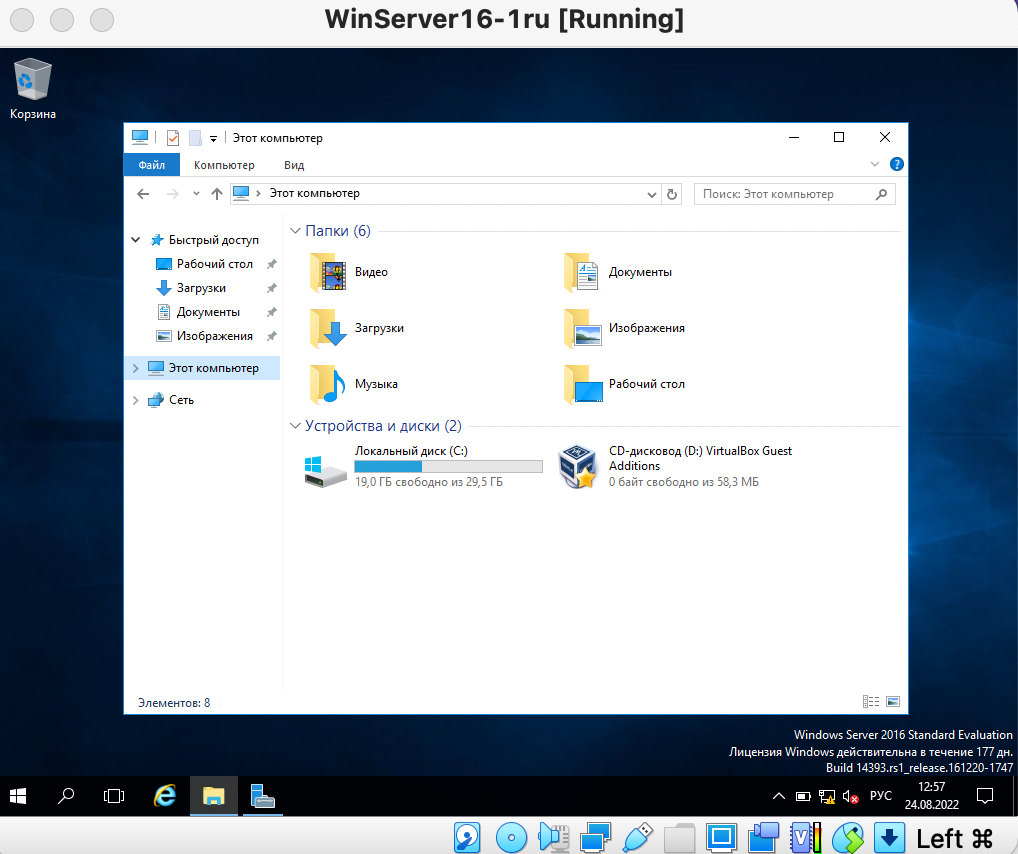
Task: Collapse the Папки (6) group
Action: click(295, 231)
